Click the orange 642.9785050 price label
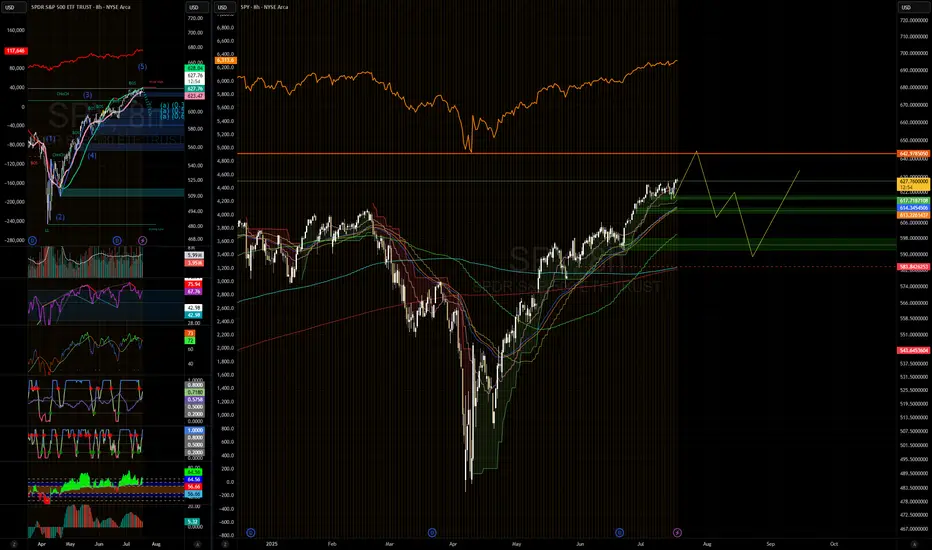 [x=914, y=153]
